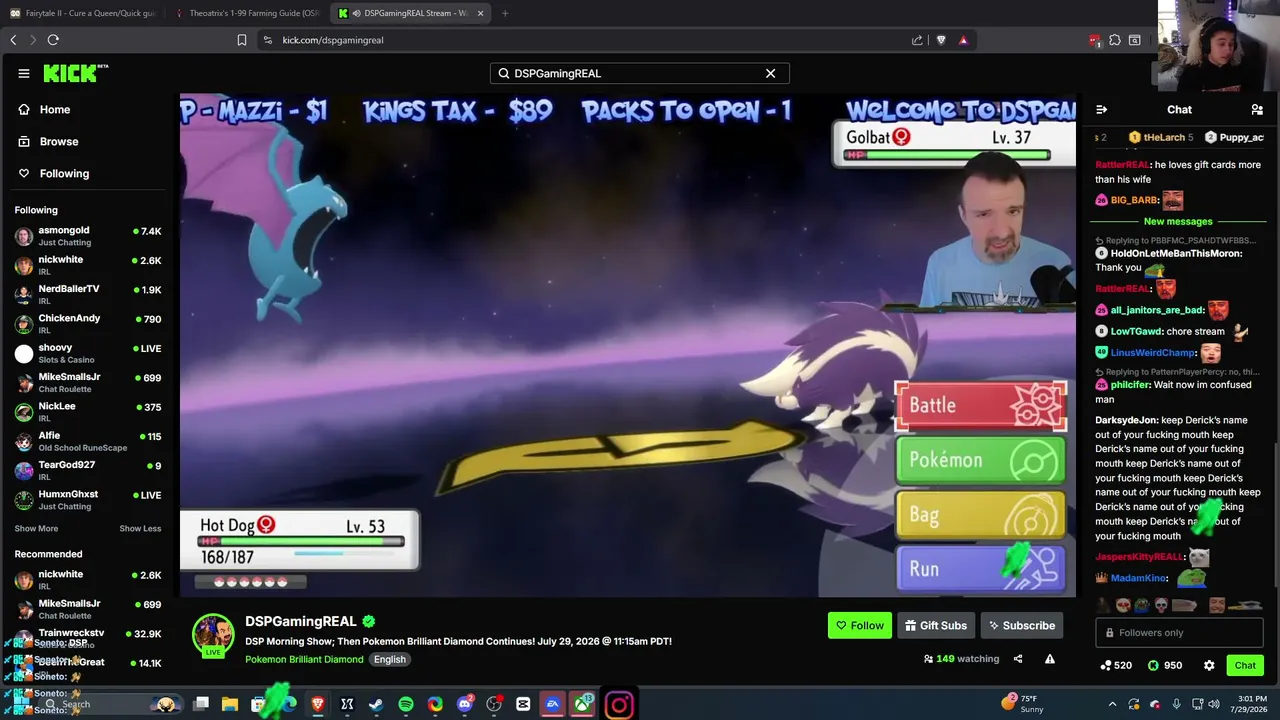
Task: Open the Xbox app in taskbar
Action: [x=582, y=704]
